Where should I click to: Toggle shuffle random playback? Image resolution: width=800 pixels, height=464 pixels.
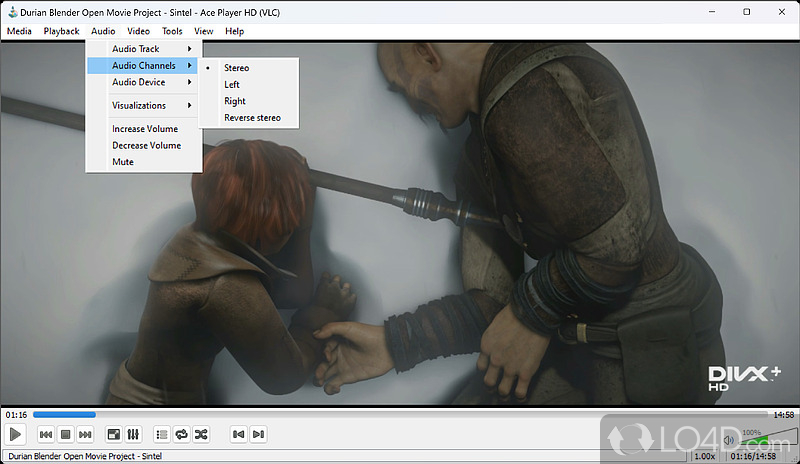pos(201,434)
